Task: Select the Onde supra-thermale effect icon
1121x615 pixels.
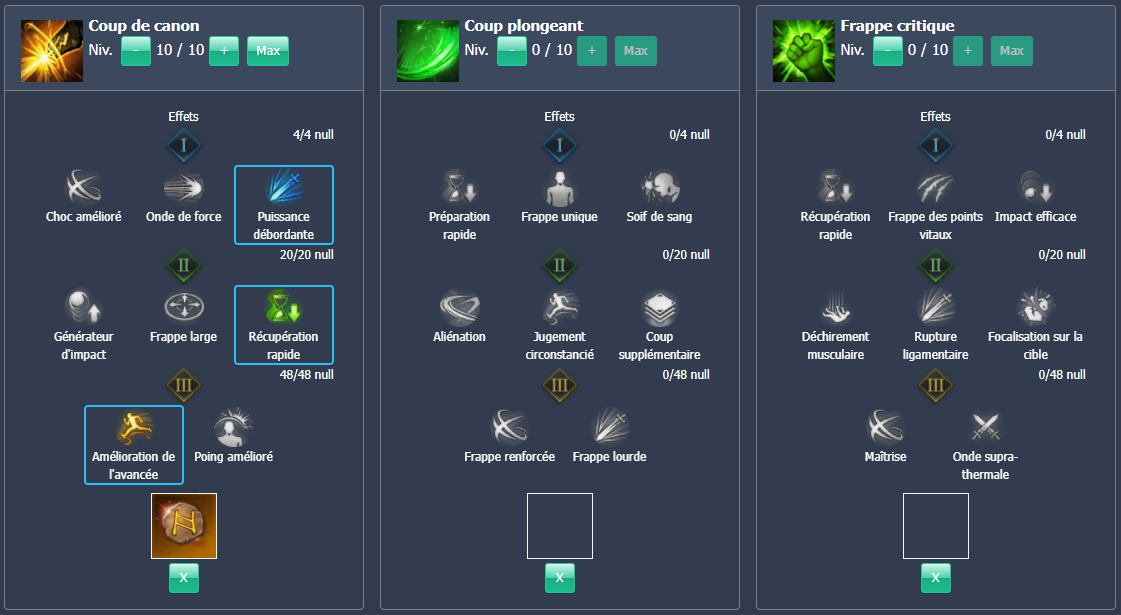Action: pyautogui.click(x=985, y=428)
